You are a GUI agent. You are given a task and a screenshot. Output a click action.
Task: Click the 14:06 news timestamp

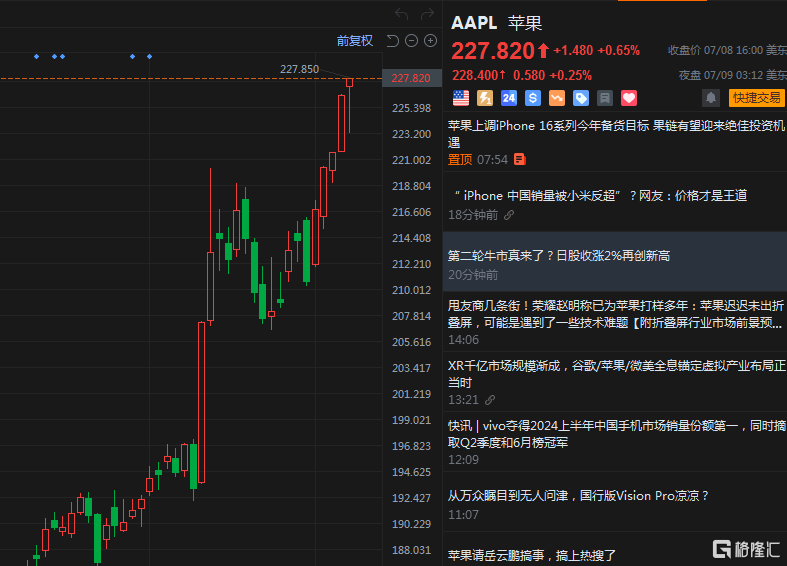(x=463, y=340)
